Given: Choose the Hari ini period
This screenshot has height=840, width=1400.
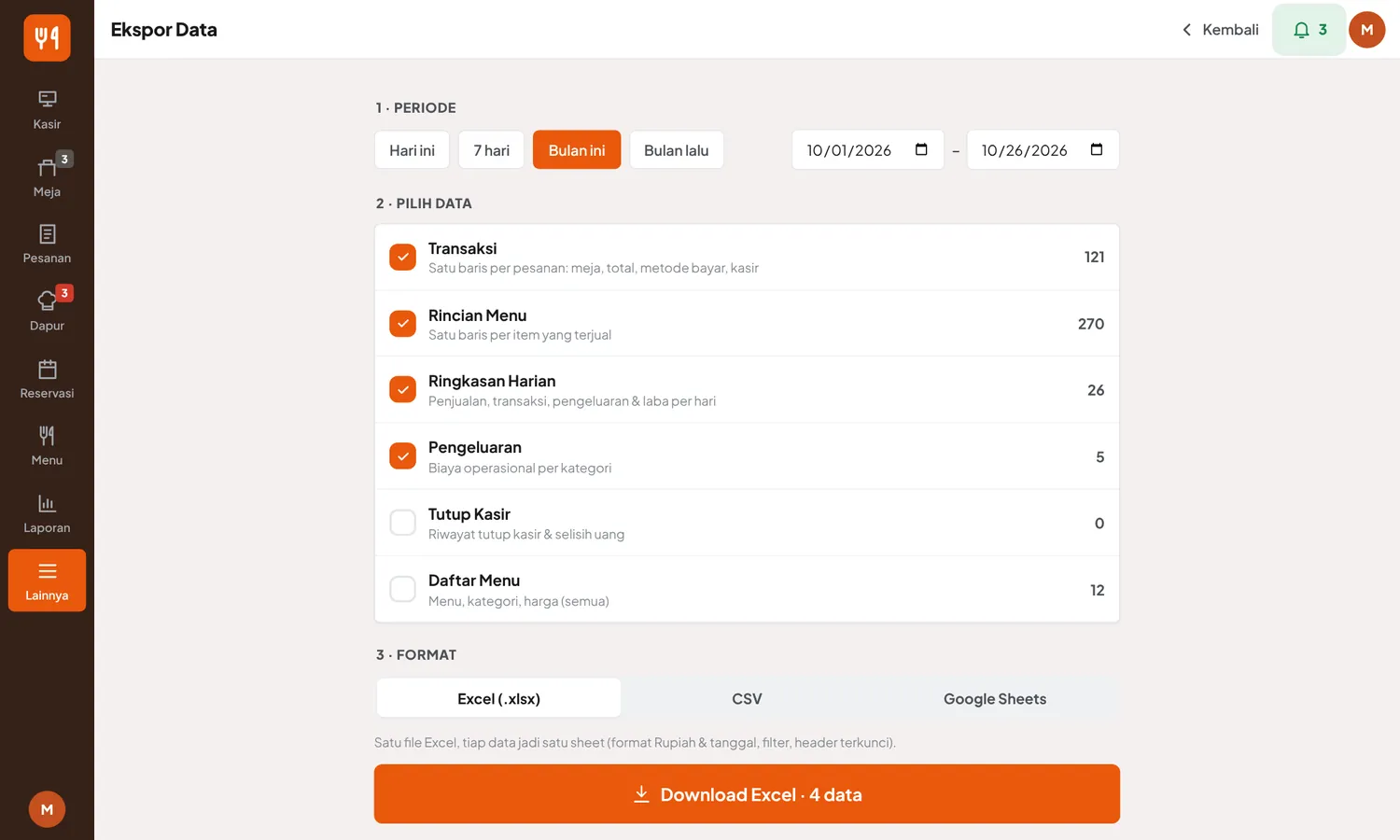Looking at the screenshot, I should [412, 149].
